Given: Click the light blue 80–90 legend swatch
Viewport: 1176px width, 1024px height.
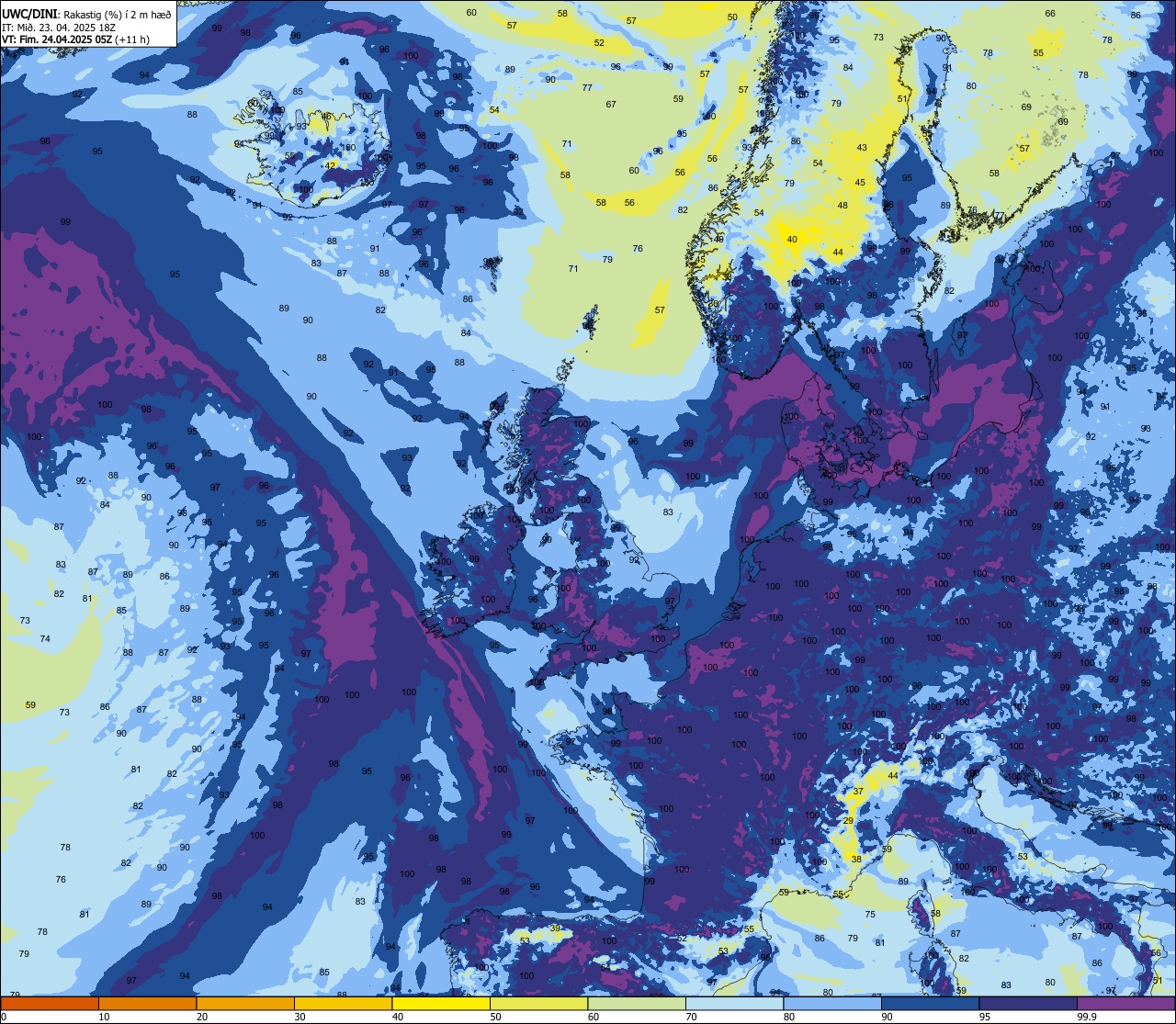Looking at the screenshot, I should pos(832,1003).
